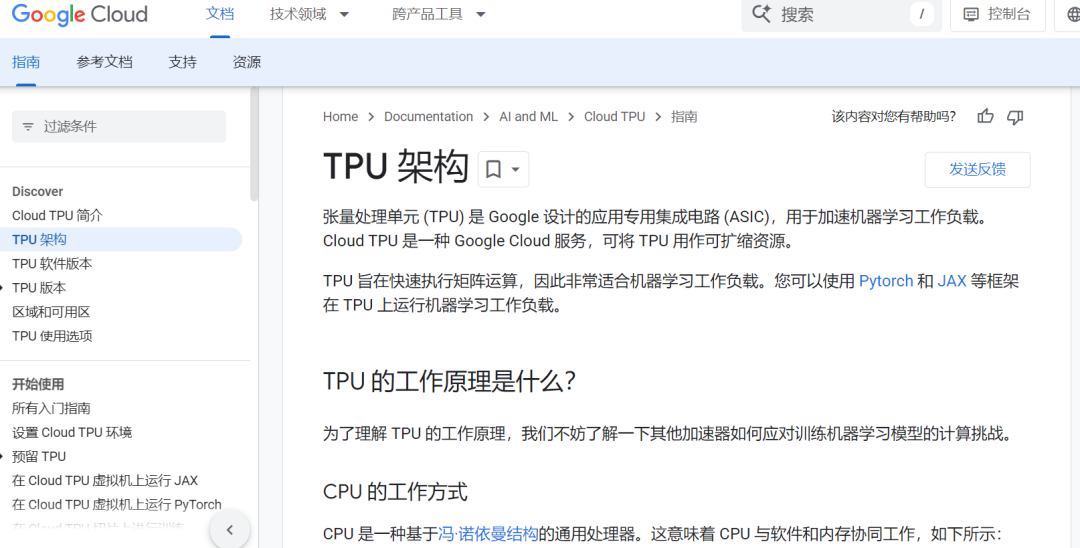Switch to the 参考文档 tab
Viewport: 1080px width, 548px height.
pyautogui.click(x=104, y=62)
